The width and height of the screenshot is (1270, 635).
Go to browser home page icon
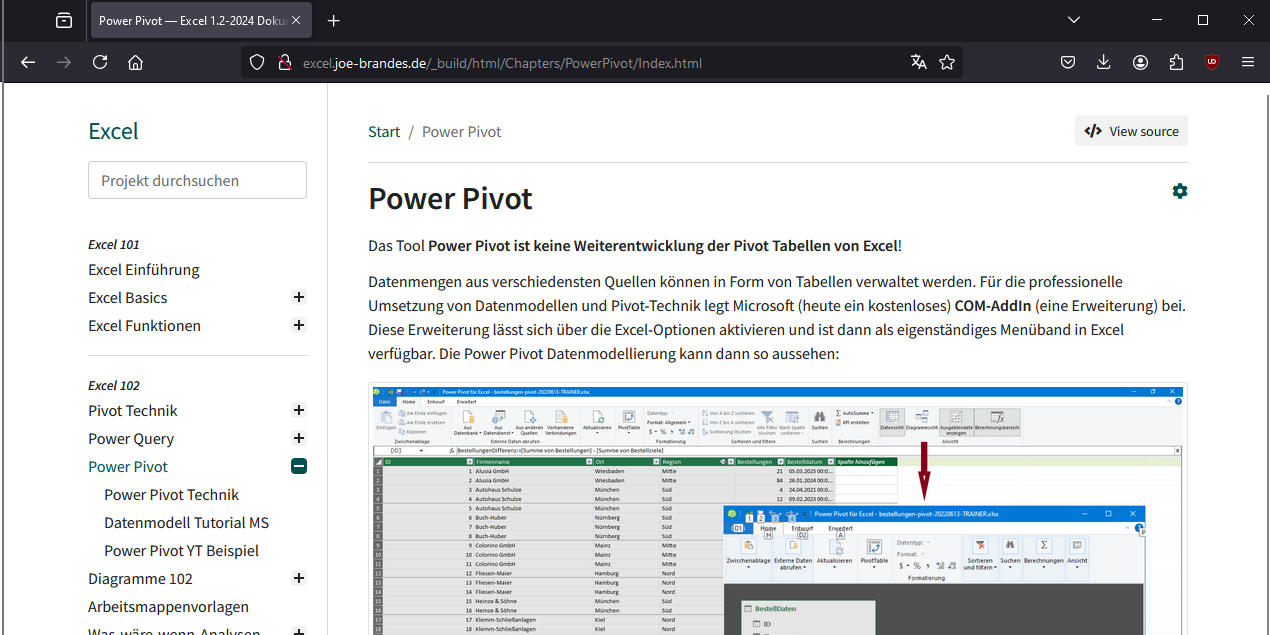pos(136,62)
